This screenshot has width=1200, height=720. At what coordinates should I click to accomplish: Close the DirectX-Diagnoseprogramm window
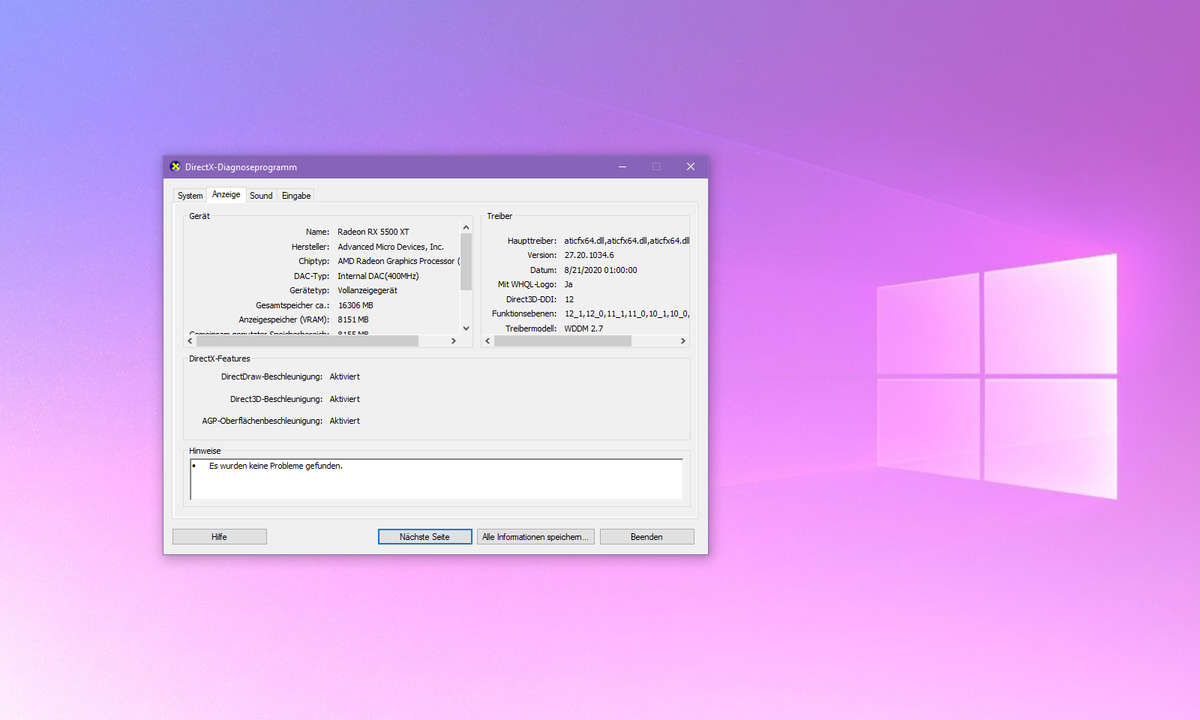click(690, 167)
